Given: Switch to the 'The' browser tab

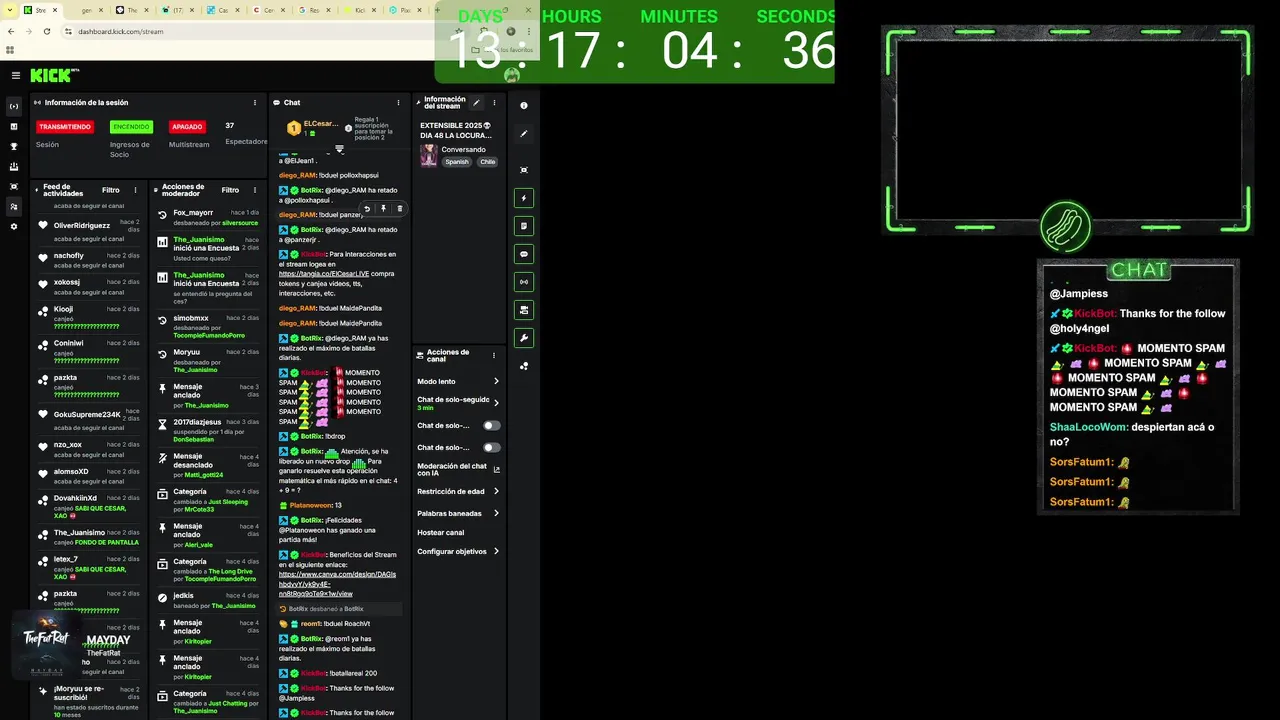Looking at the screenshot, I should point(132,10).
